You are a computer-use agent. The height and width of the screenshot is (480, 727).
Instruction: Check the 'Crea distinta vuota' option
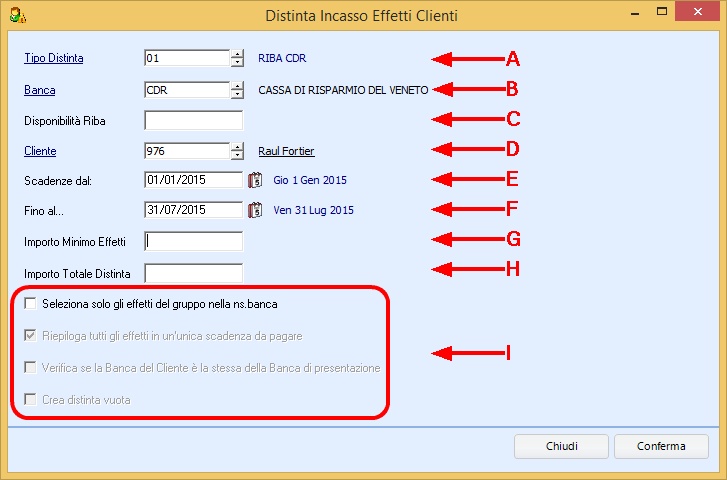(x=31, y=399)
